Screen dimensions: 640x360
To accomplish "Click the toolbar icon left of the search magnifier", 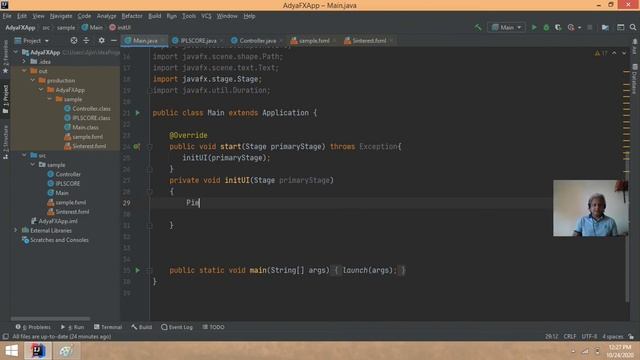I will [620, 27].
